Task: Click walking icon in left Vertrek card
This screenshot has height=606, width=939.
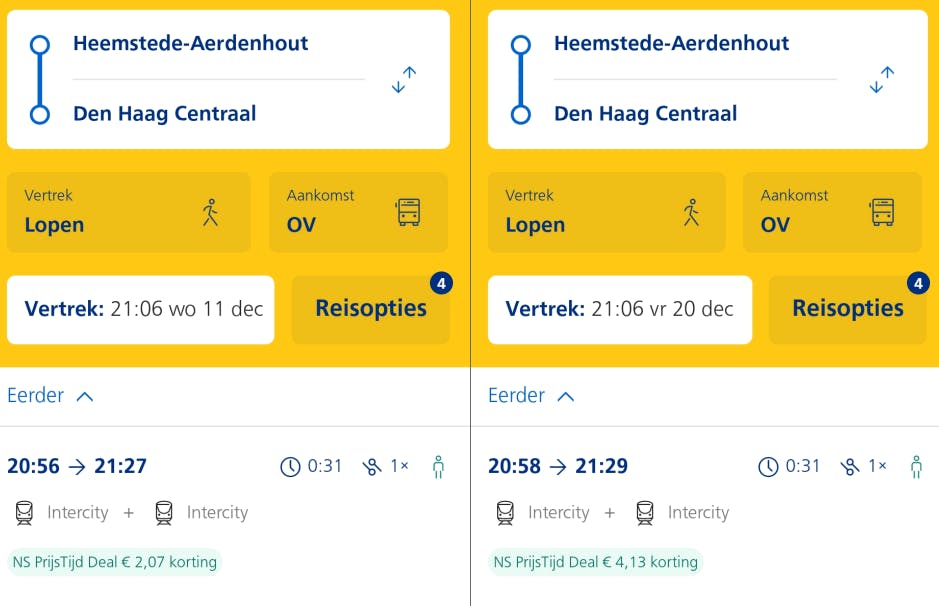Action: click(x=210, y=212)
